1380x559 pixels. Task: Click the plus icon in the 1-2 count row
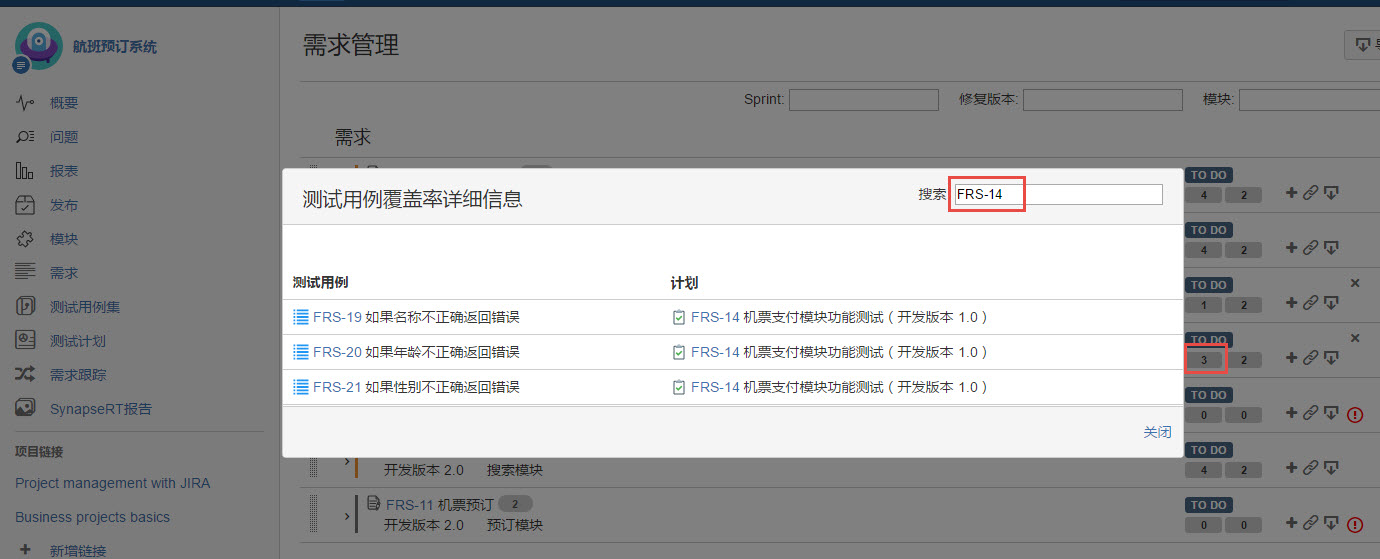[1291, 303]
